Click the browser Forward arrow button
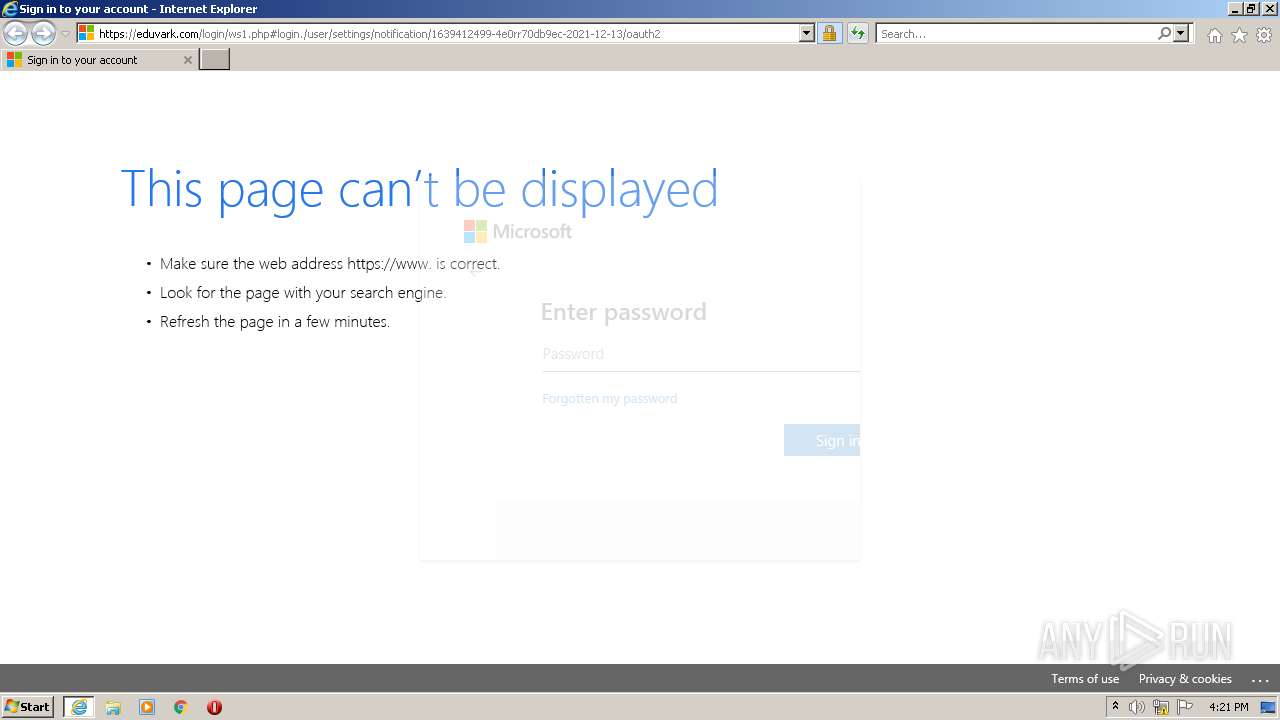The height and width of the screenshot is (720, 1280). pos(43,33)
